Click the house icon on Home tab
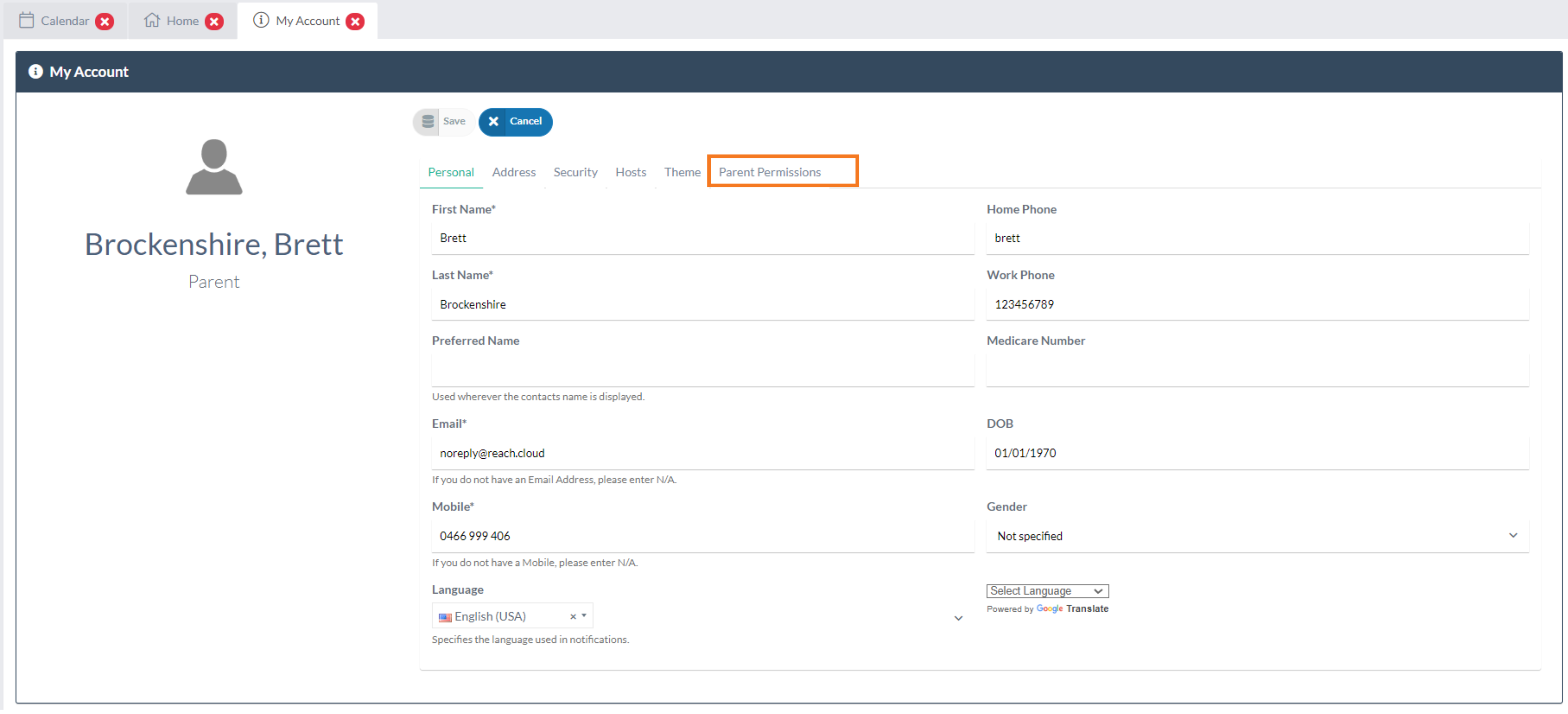1568x714 pixels. tap(151, 21)
